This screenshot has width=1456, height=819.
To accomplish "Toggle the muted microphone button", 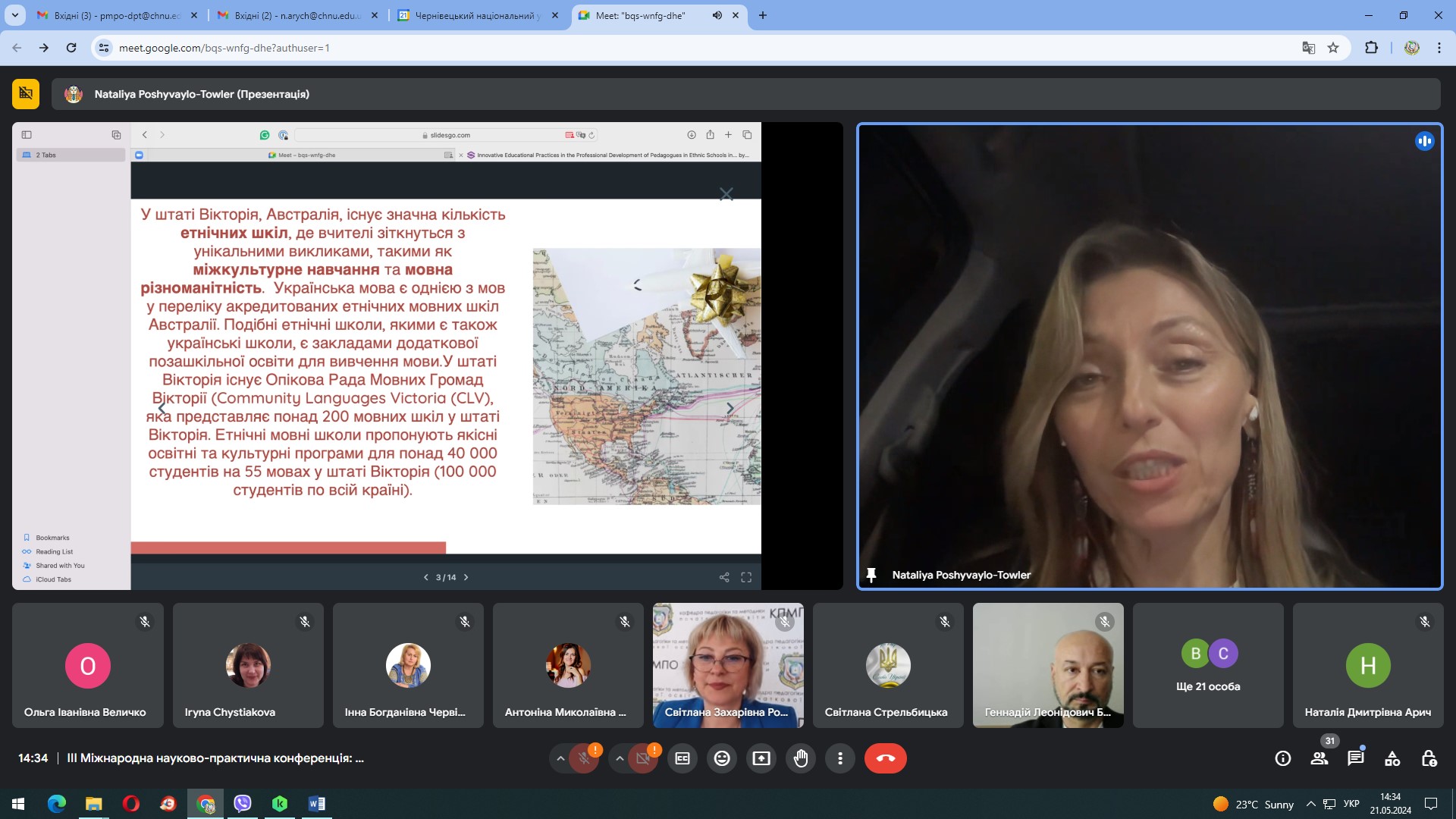I will pyautogui.click(x=584, y=758).
